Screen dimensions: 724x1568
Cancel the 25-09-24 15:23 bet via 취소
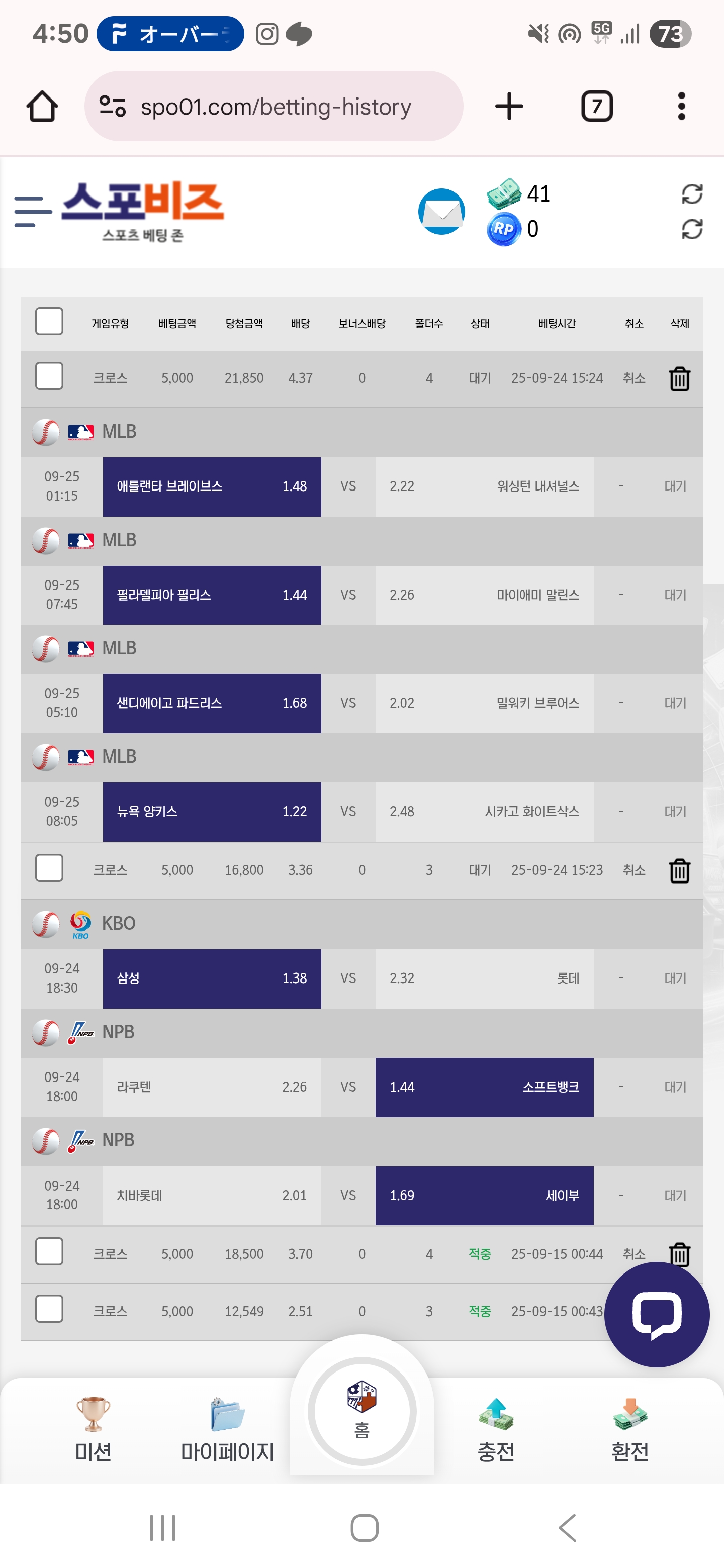[x=634, y=870]
